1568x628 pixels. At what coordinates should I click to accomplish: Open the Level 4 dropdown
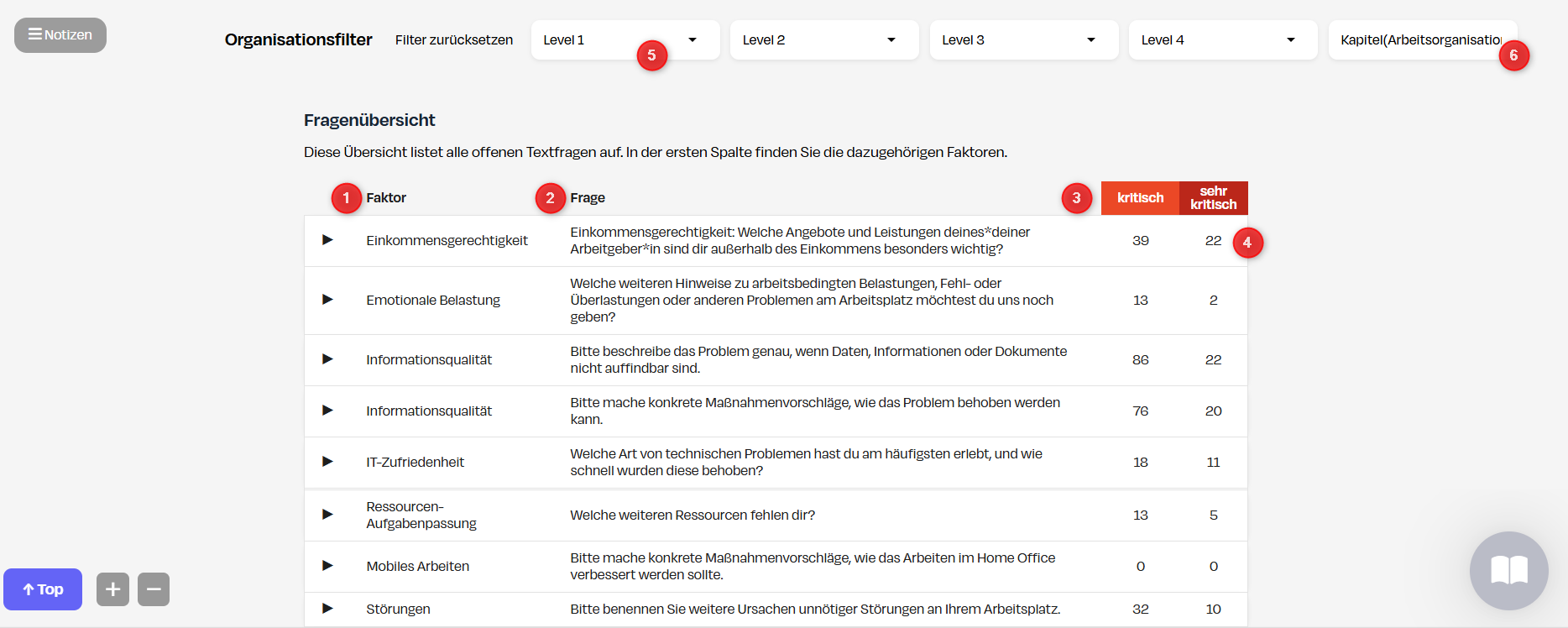click(1222, 40)
